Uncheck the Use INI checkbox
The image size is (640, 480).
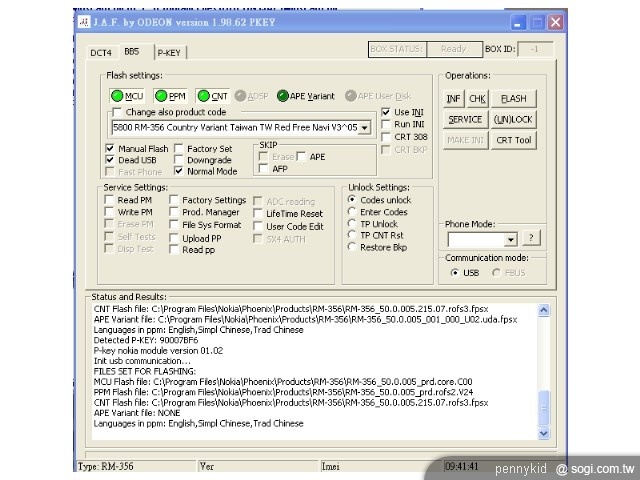(386, 112)
